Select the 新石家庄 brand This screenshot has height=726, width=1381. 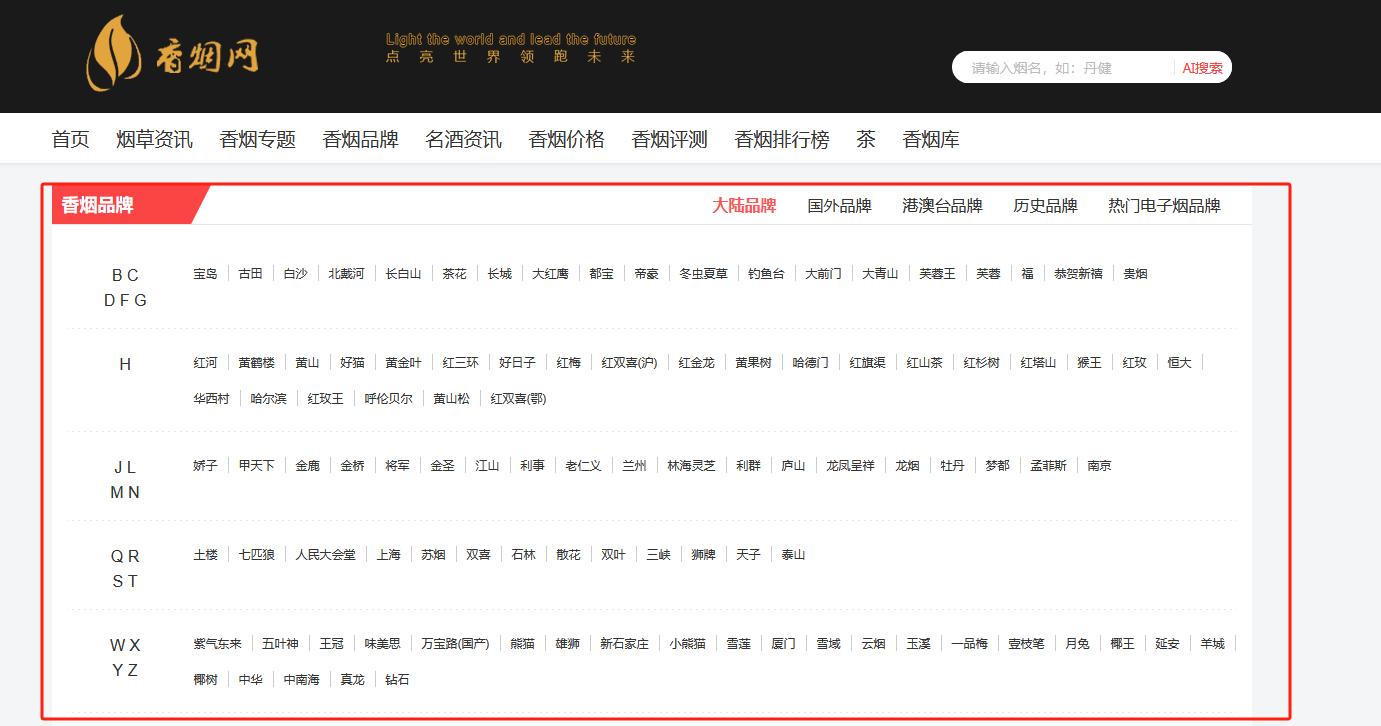pyautogui.click(x=624, y=643)
